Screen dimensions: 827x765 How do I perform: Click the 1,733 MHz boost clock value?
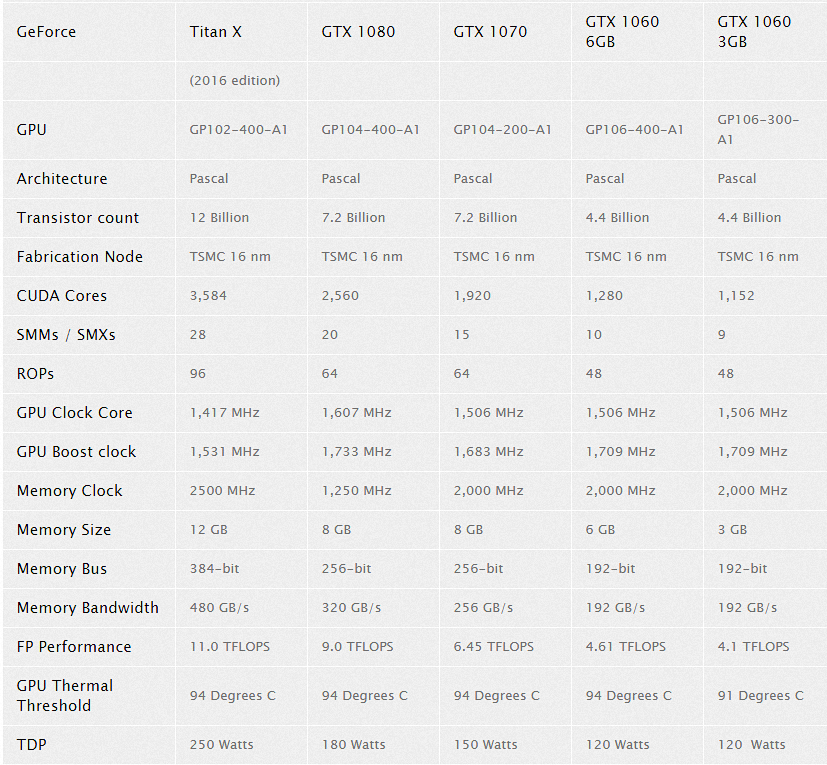[x=356, y=452]
